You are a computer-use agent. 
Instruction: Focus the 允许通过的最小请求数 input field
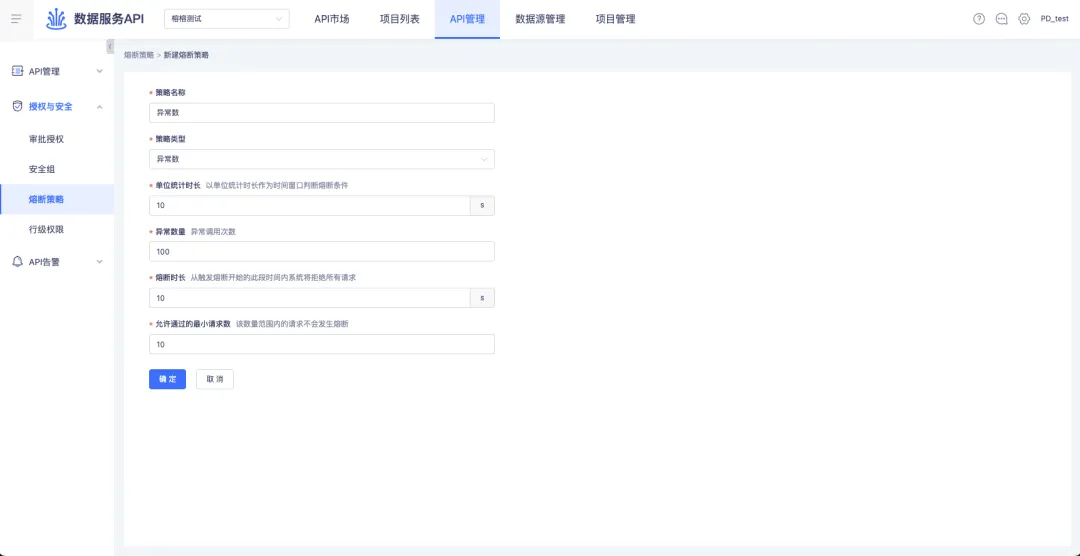[x=322, y=344]
